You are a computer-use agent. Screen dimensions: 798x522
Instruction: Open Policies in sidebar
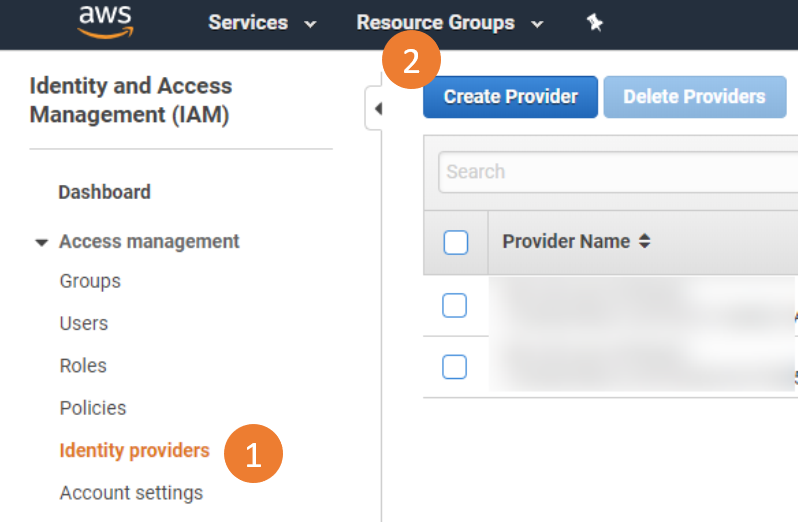point(93,408)
